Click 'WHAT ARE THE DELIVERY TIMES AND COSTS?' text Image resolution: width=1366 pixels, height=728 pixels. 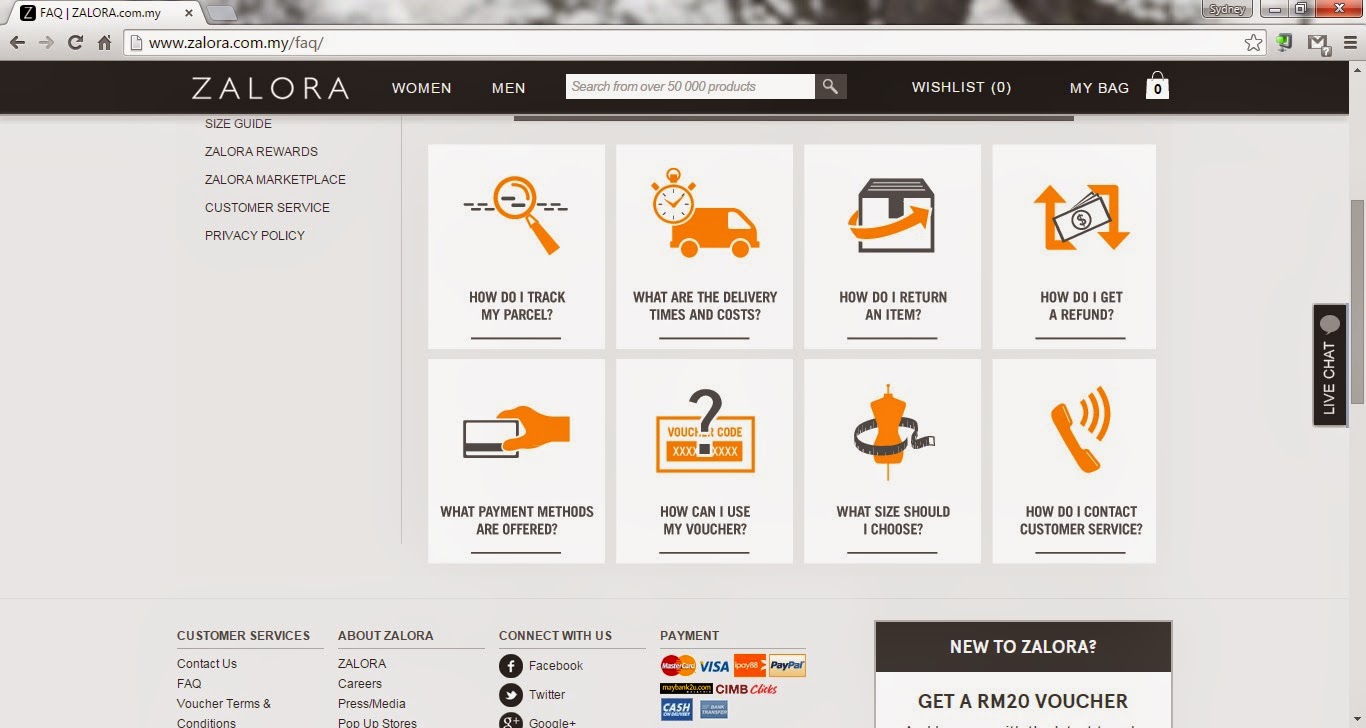pyautogui.click(x=705, y=306)
